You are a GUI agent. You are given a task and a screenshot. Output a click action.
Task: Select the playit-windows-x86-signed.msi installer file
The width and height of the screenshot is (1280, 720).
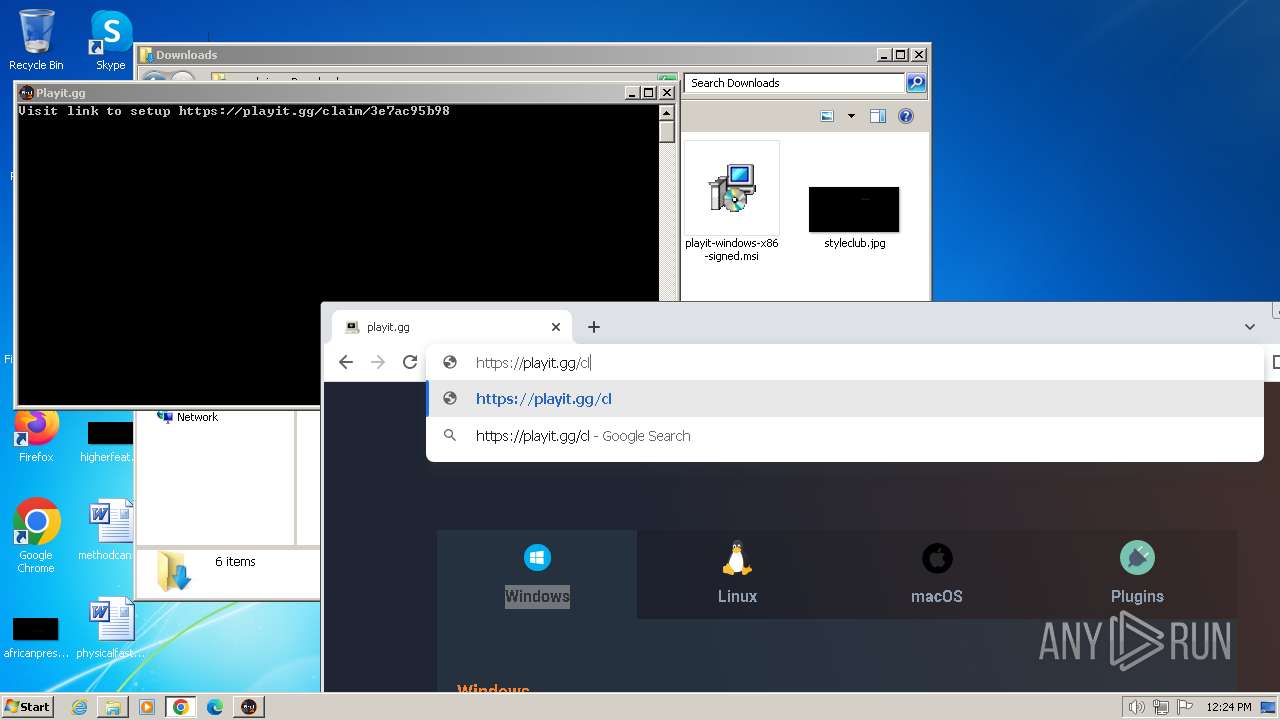tap(732, 203)
